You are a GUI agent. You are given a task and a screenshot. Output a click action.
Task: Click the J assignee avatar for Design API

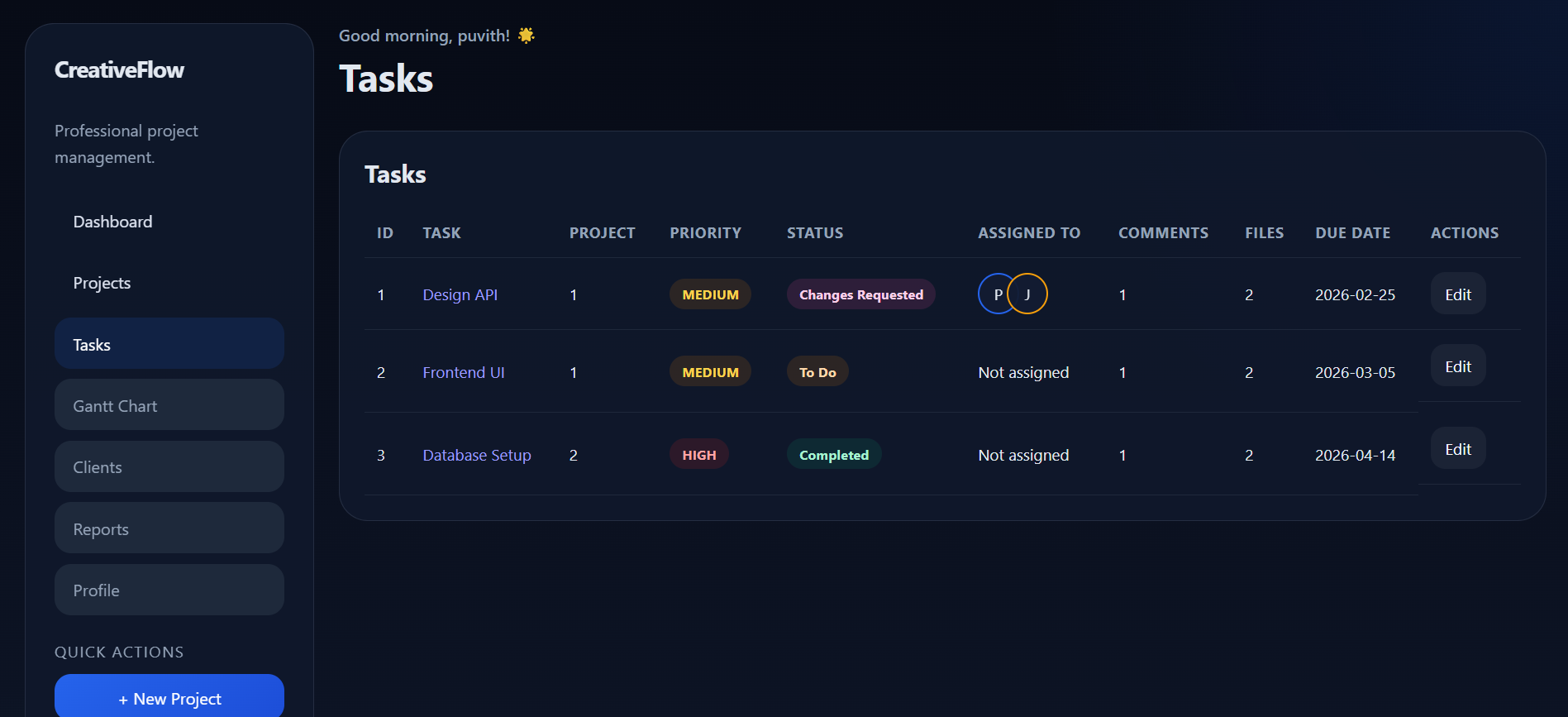tap(1027, 294)
